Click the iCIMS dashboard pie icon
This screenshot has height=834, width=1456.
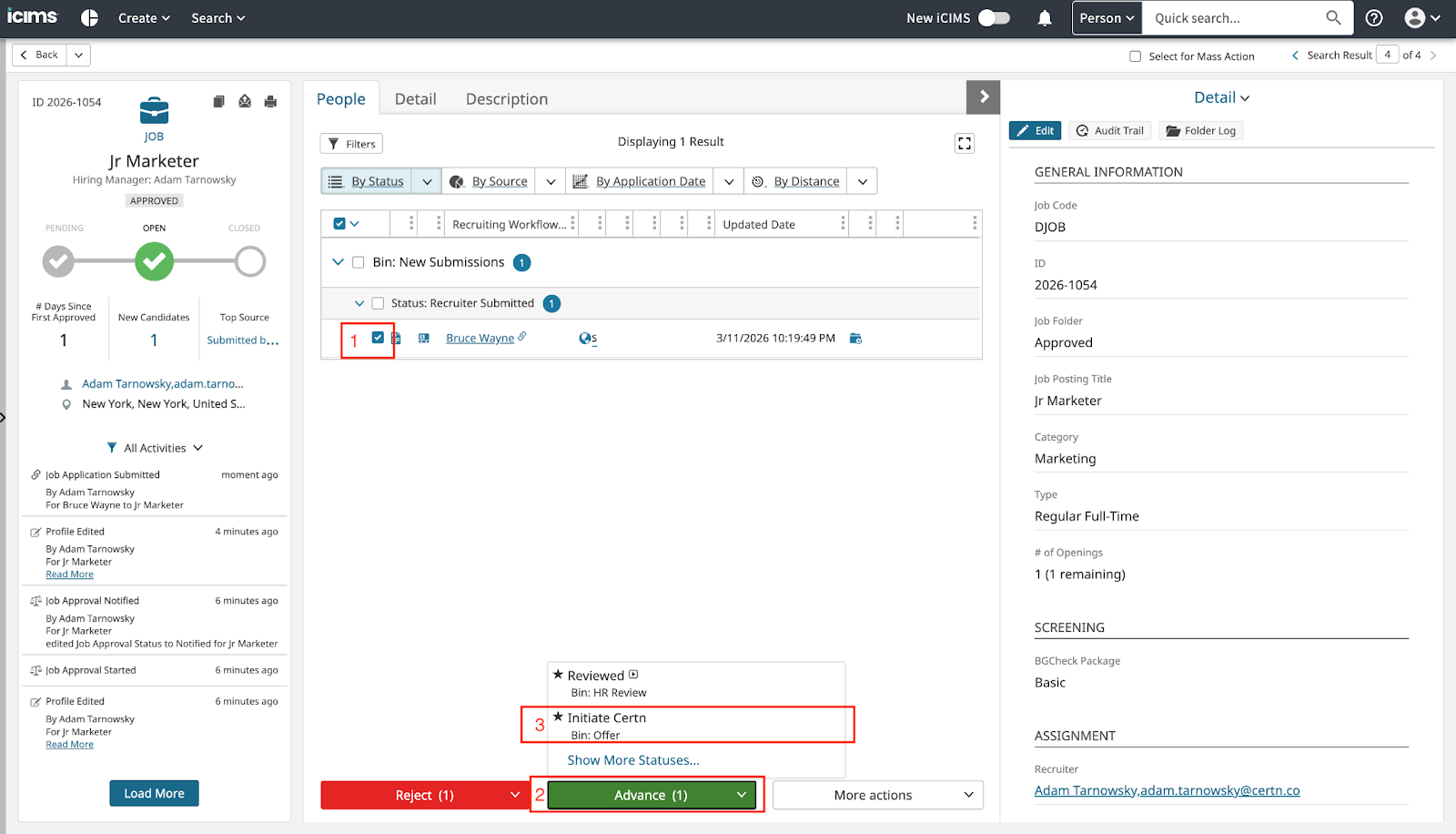pyautogui.click(x=89, y=18)
